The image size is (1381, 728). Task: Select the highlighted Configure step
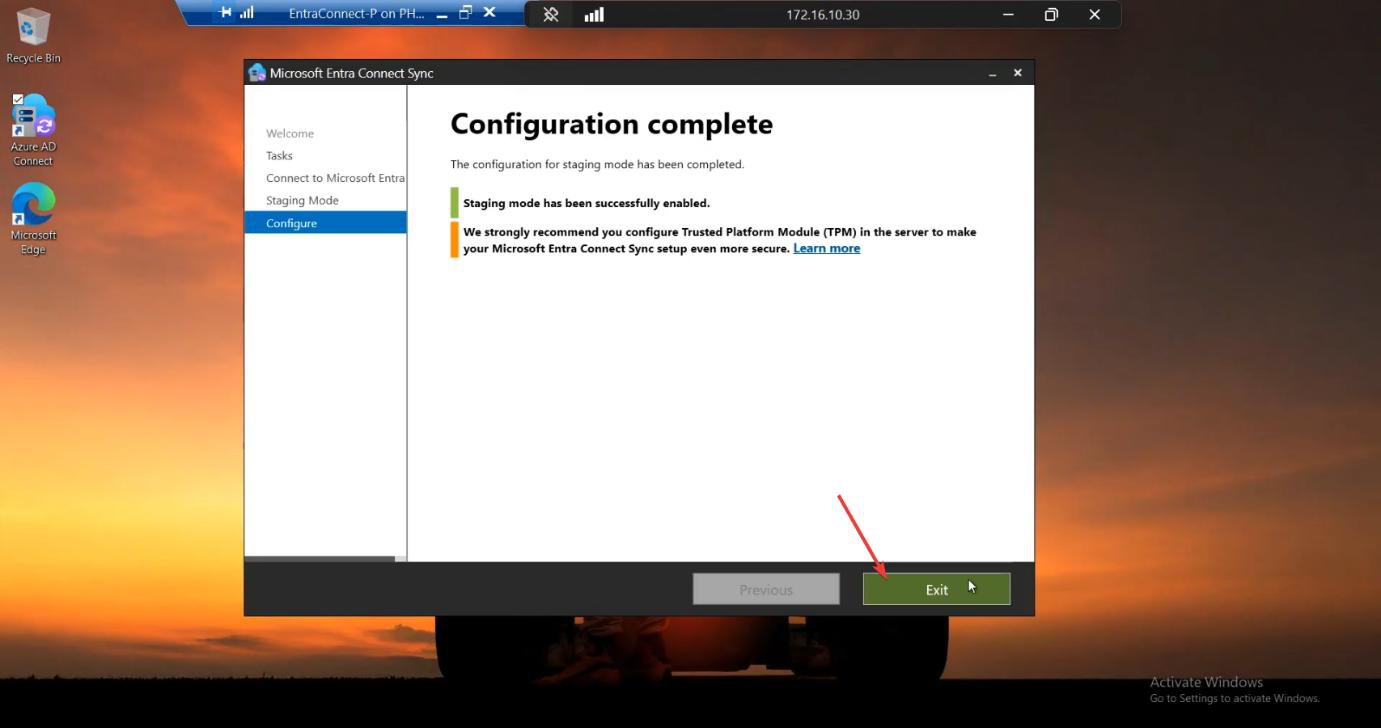[x=325, y=222]
